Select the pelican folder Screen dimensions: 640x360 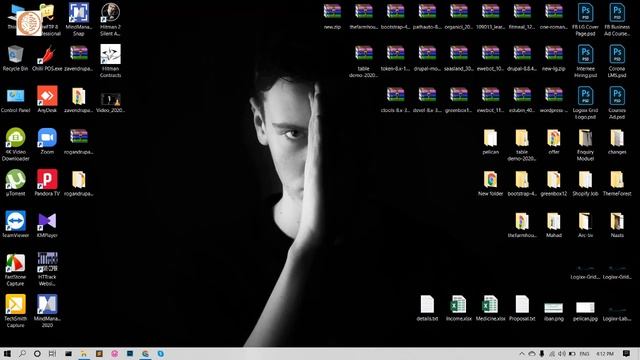(490, 142)
